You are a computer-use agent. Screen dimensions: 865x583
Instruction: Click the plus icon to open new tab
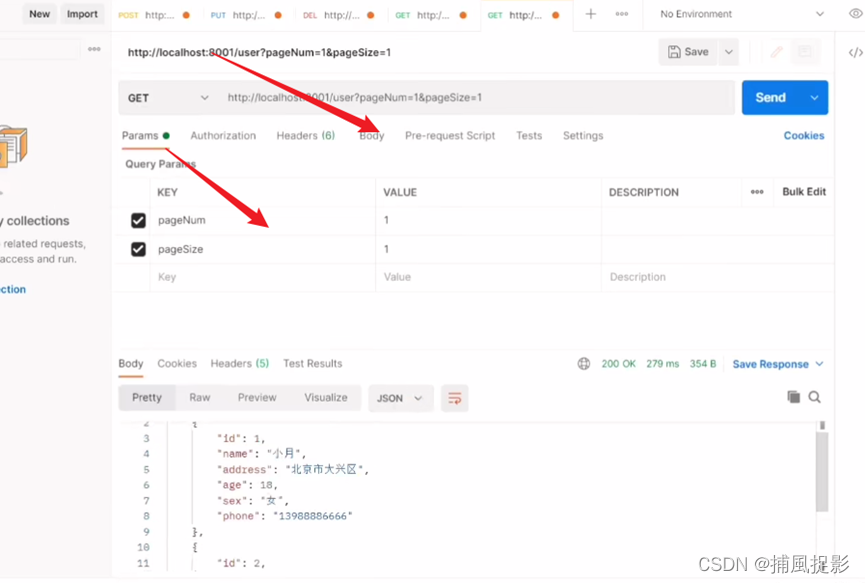(x=591, y=14)
